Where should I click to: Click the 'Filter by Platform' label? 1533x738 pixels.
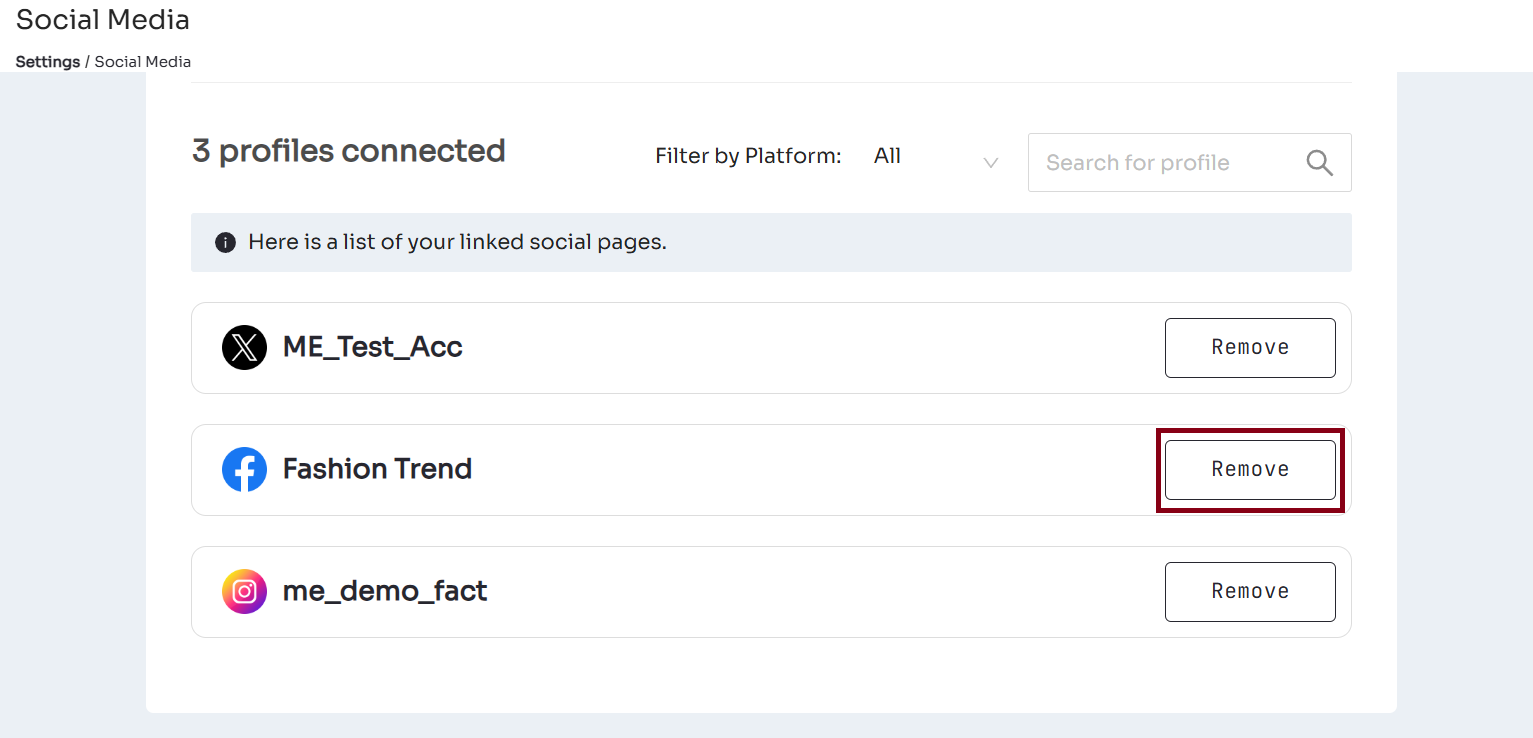coord(747,157)
